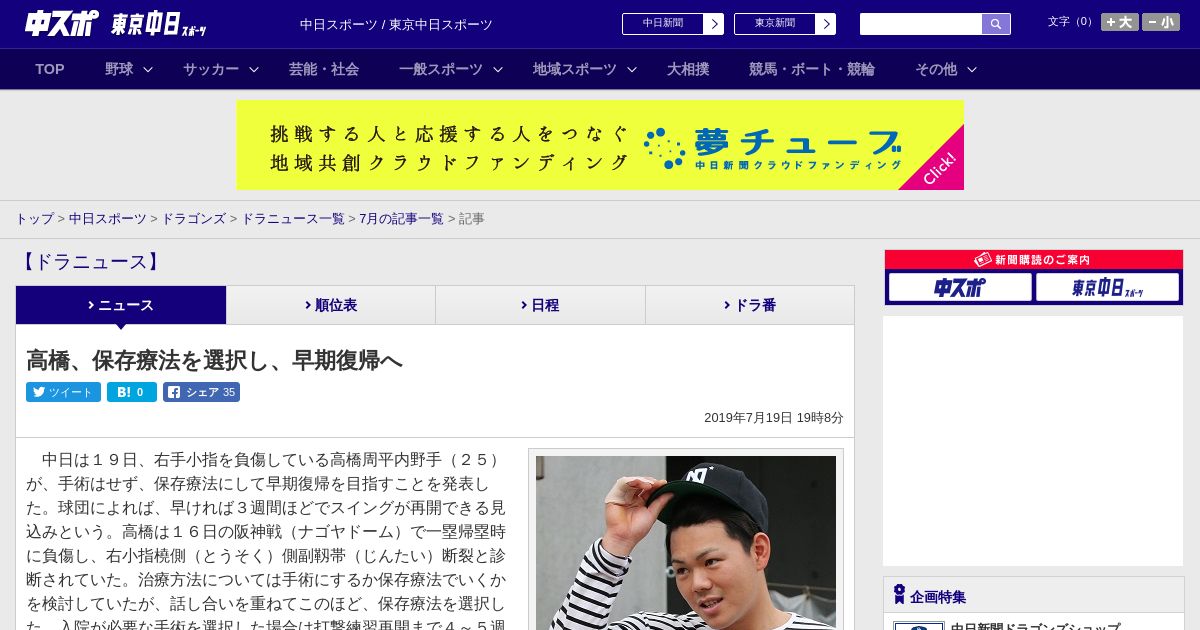Go to the TOP navigation item
This screenshot has width=1200, height=630.
(50, 69)
